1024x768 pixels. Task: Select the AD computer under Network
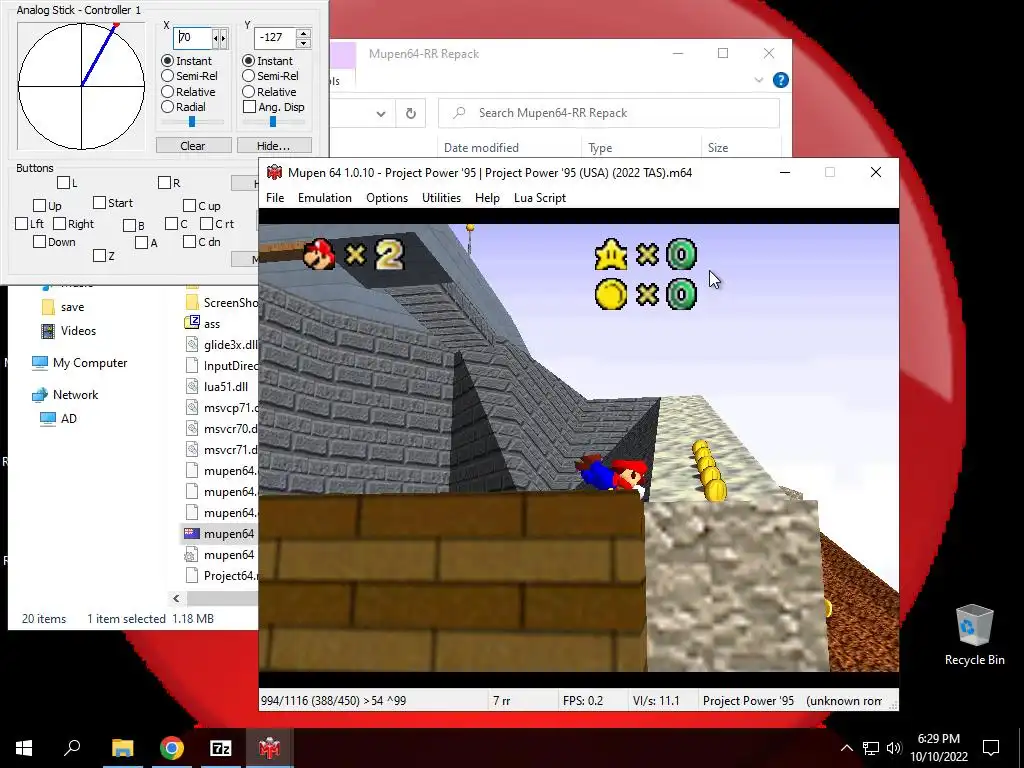point(59,419)
